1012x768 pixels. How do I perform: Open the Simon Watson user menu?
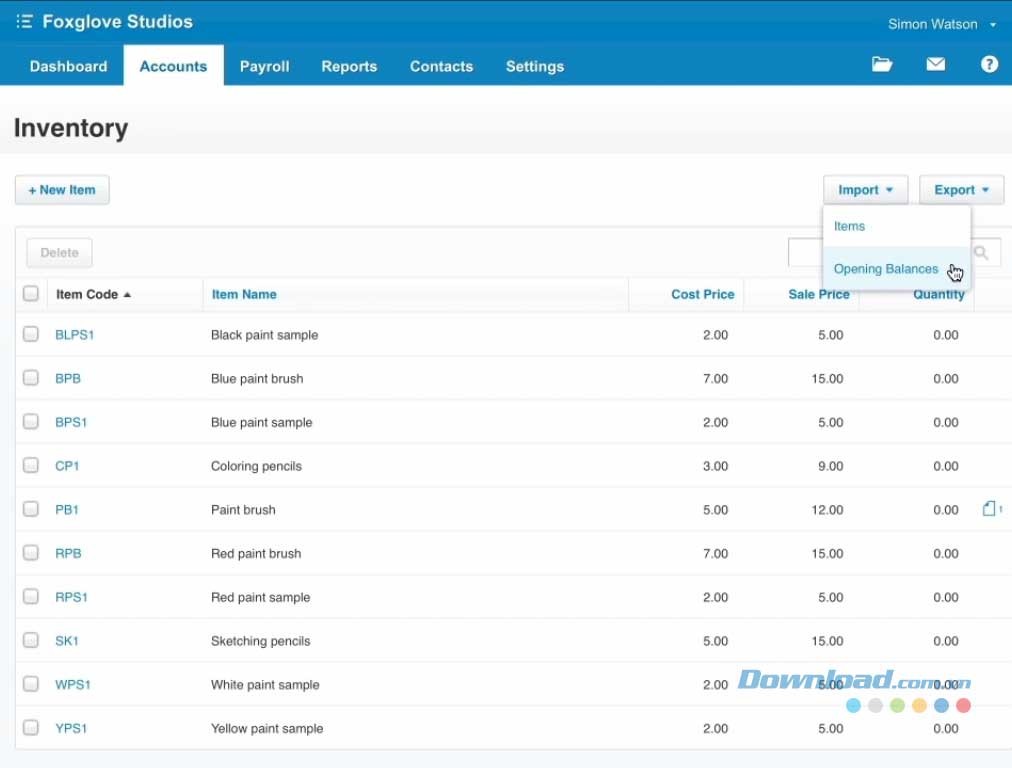[x=941, y=24]
